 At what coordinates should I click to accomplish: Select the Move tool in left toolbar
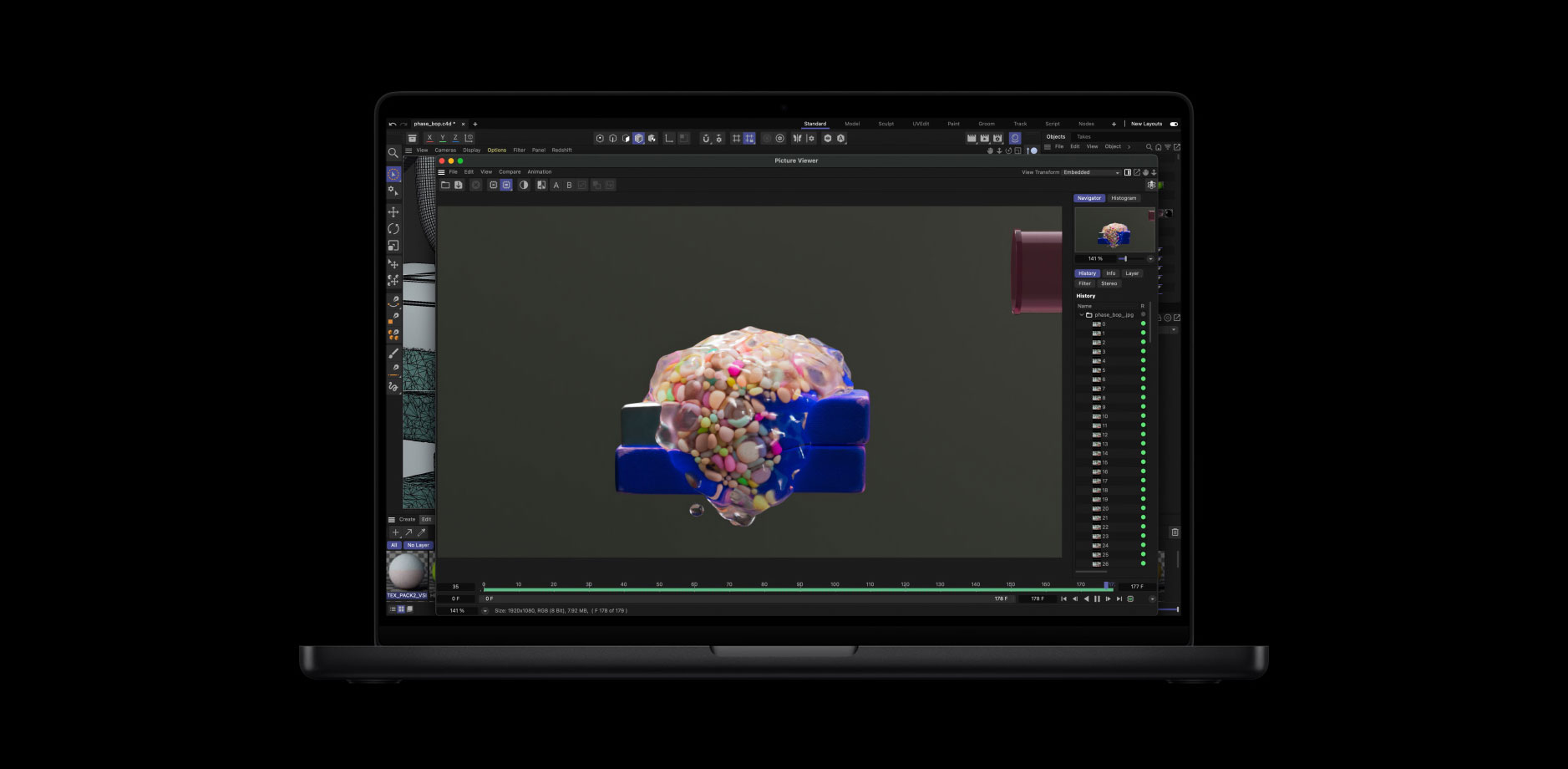point(393,212)
